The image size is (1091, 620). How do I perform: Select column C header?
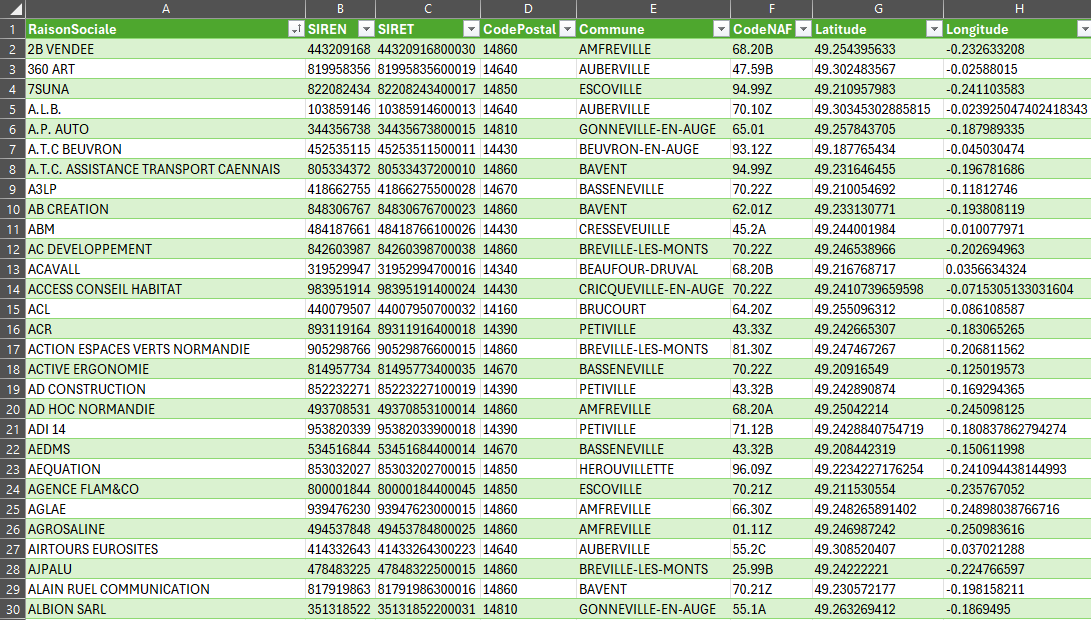point(428,9)
